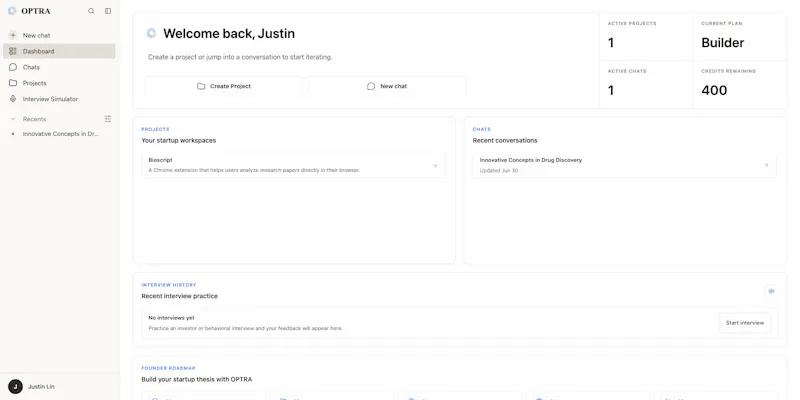Viewport: 800px width, 400px height.
Task: Click the chat bubble icon in New chat button
Action: [371, 86]
